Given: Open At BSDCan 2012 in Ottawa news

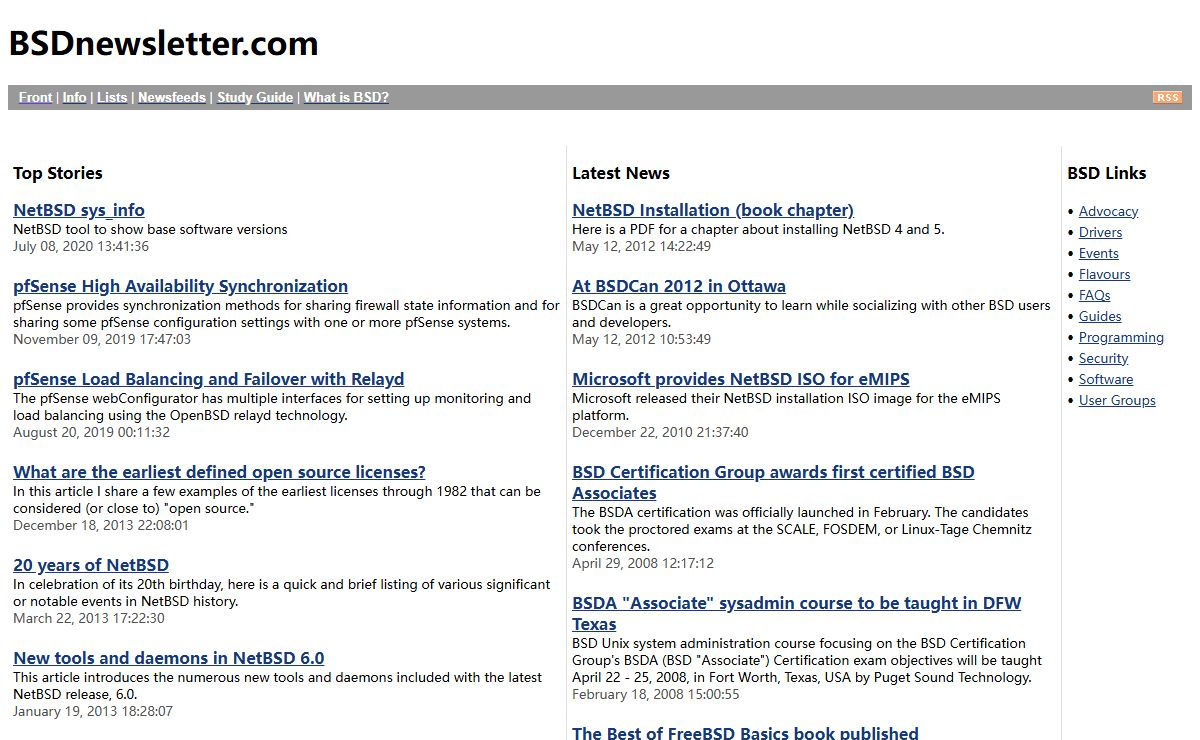Looking at the screenshot, I should pos(679,286).
